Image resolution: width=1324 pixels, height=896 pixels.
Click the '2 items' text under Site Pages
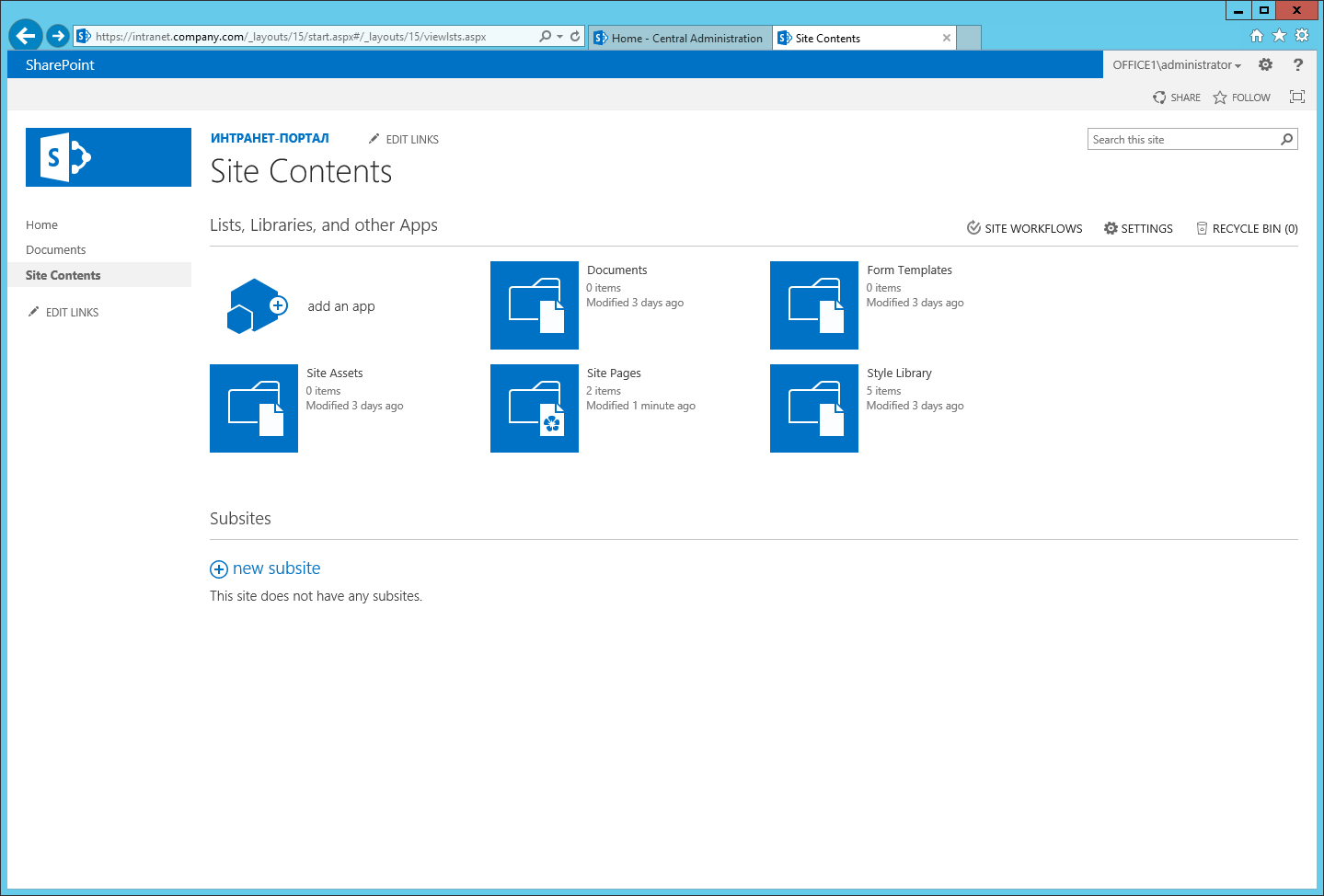pyautogui.click(x=604, y=391)
